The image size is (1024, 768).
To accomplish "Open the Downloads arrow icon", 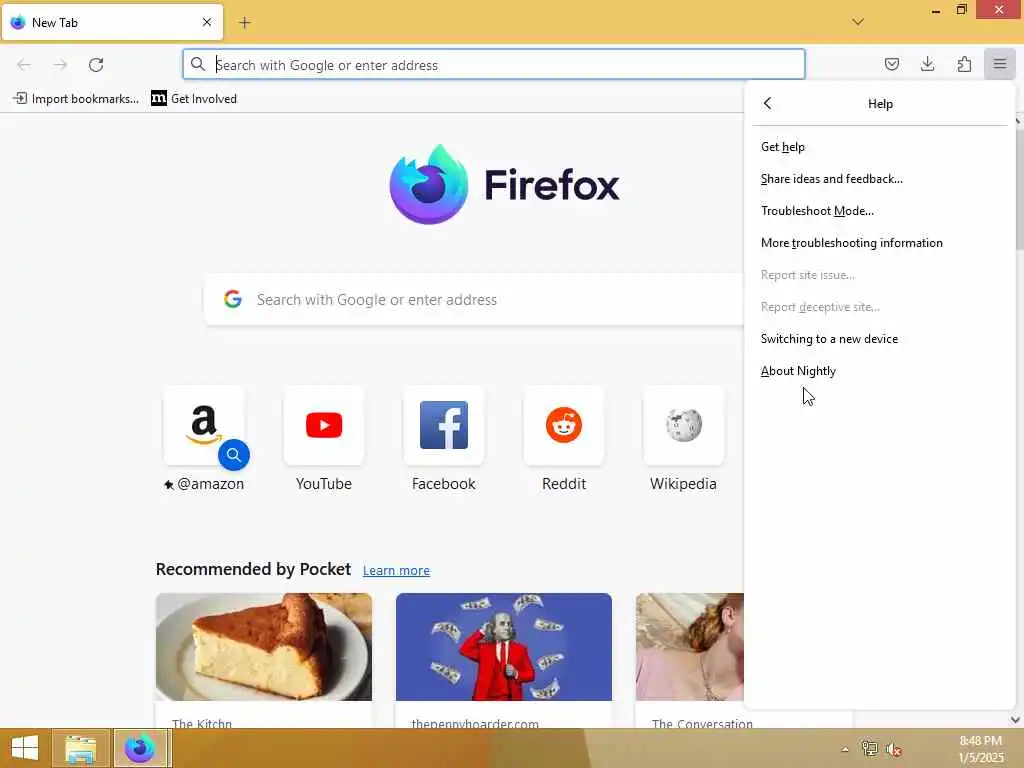I will pyautogui.click(x=927, y=64).
